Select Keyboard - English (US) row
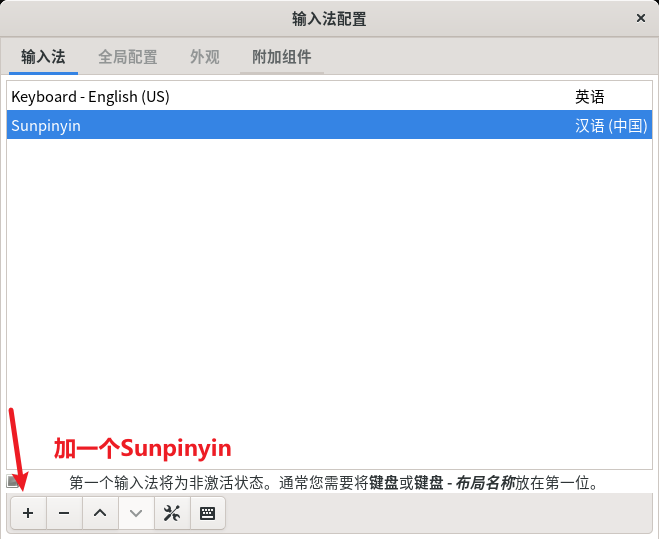659x539 pixels. point(329,97)
